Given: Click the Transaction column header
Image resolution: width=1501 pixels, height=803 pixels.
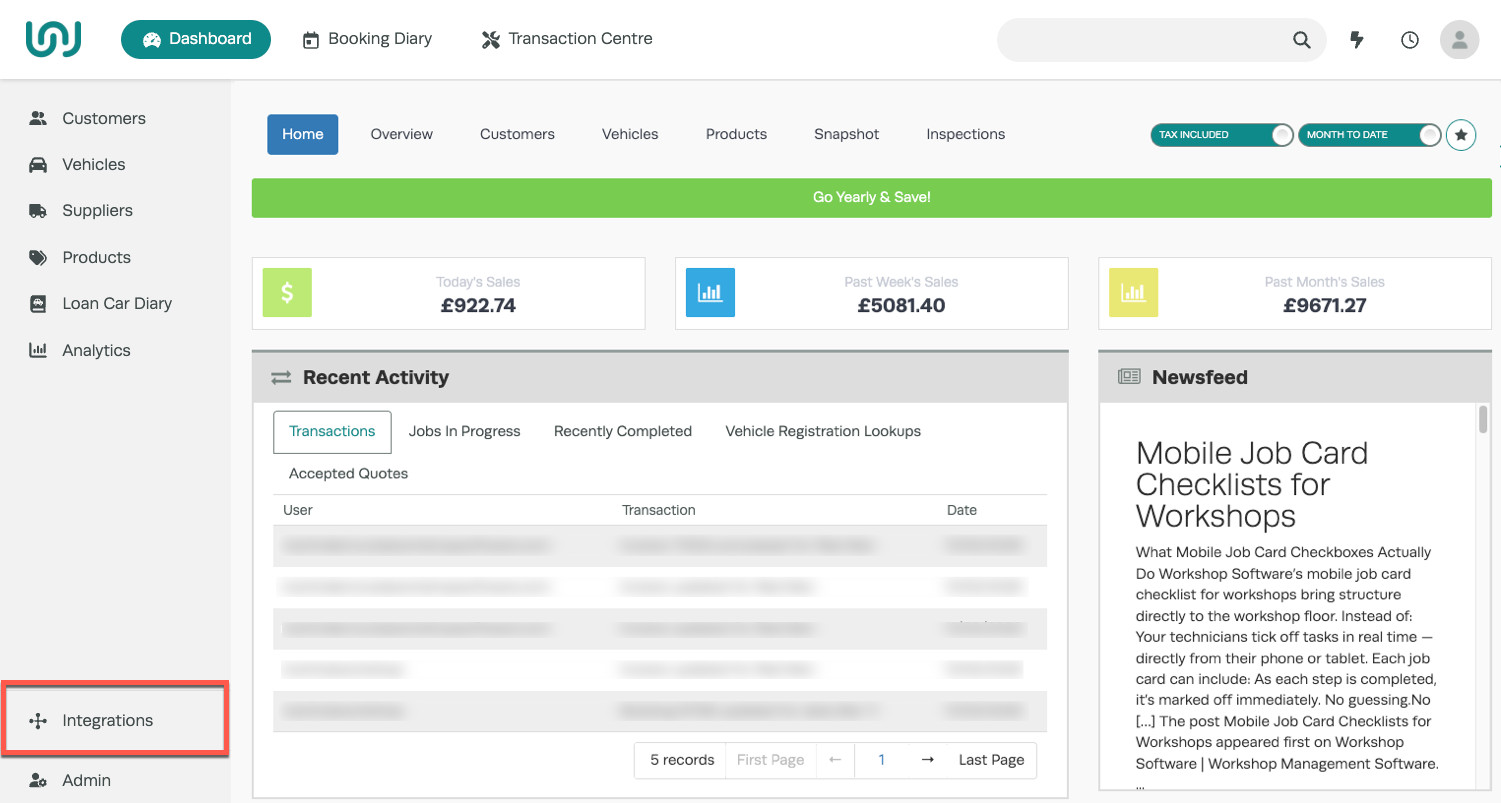Looking at the screenshot, I should point(658,510).
